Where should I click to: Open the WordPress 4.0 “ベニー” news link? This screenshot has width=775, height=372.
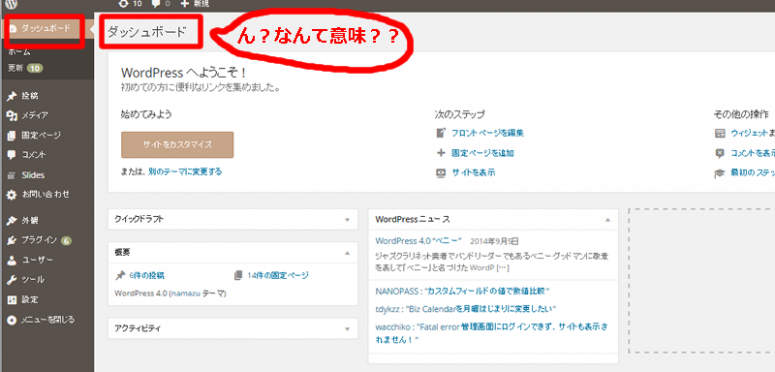coord(418,241)
